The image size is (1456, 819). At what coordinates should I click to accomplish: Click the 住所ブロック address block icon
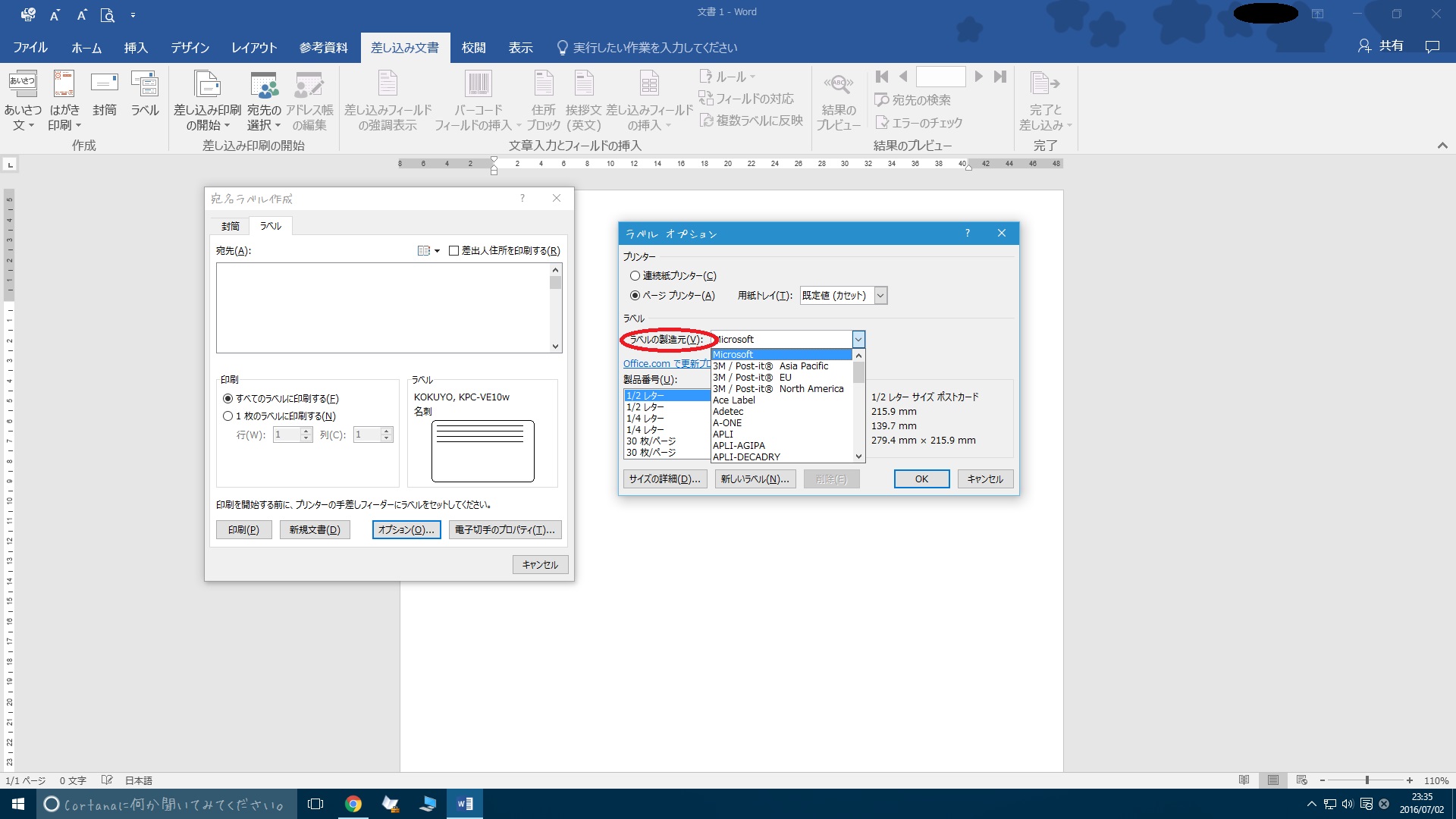[544, 101]
